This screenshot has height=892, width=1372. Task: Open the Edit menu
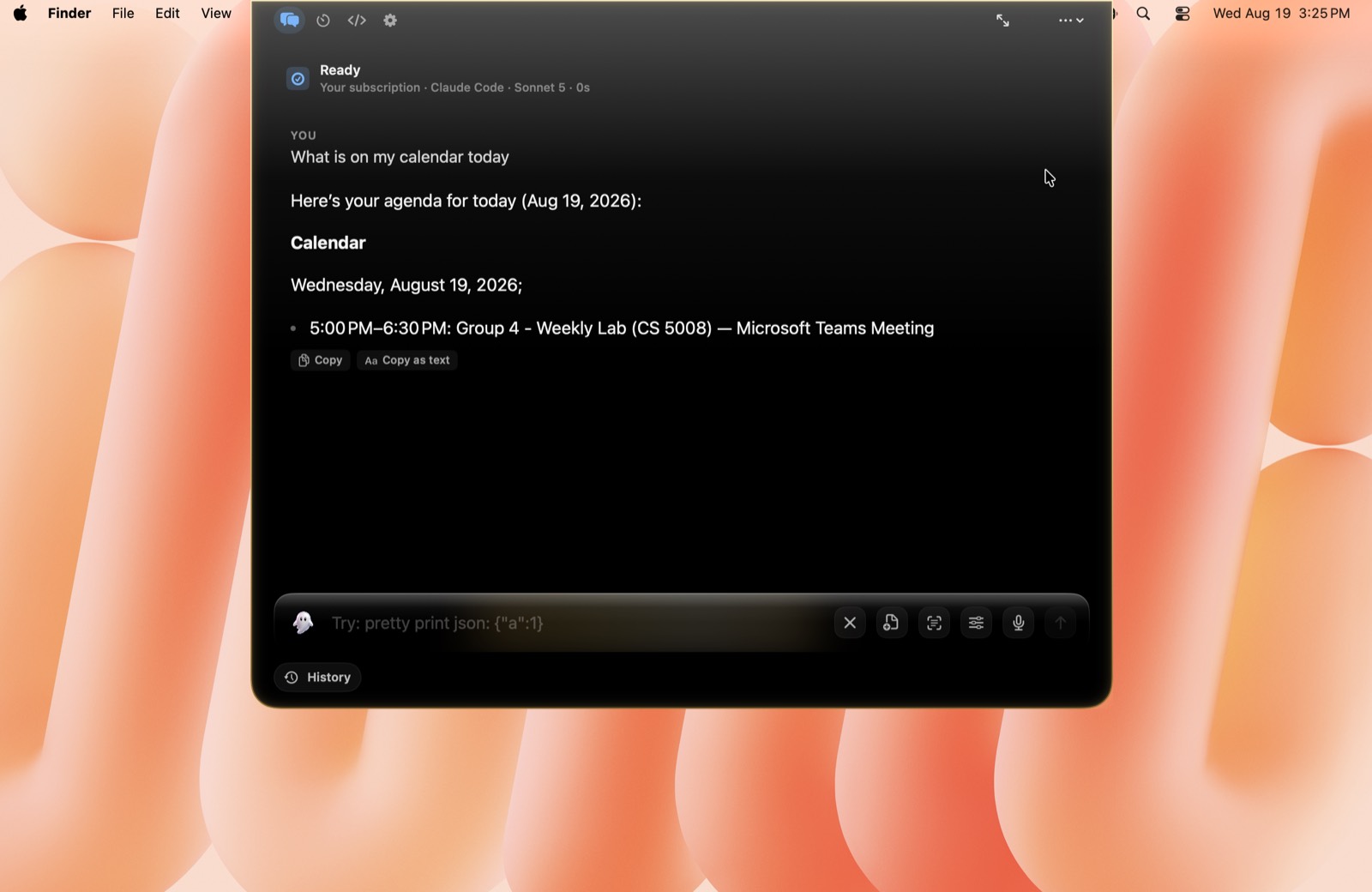(167, 13)
